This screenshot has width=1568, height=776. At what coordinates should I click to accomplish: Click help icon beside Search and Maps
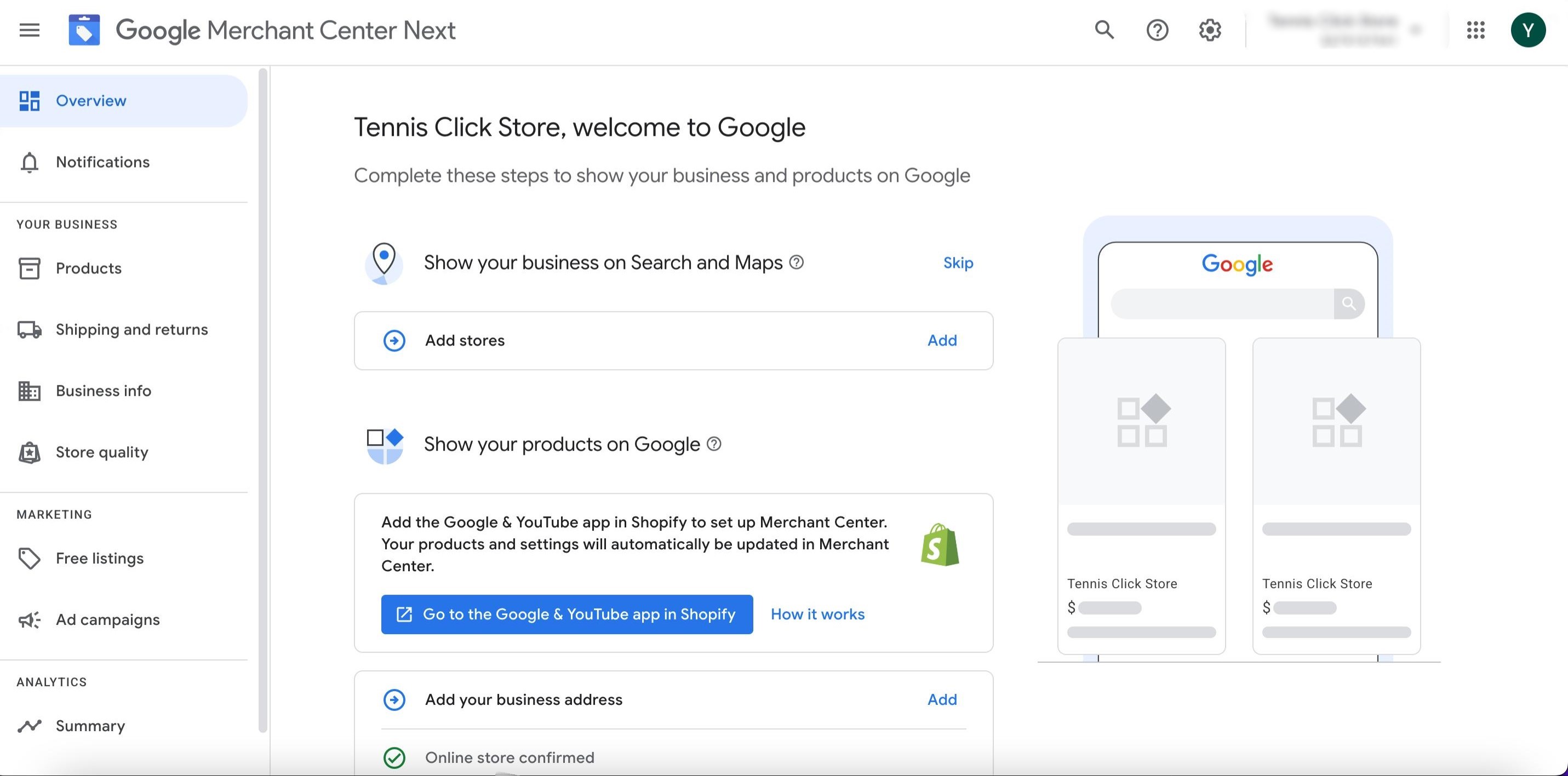(x=796, y=262)
